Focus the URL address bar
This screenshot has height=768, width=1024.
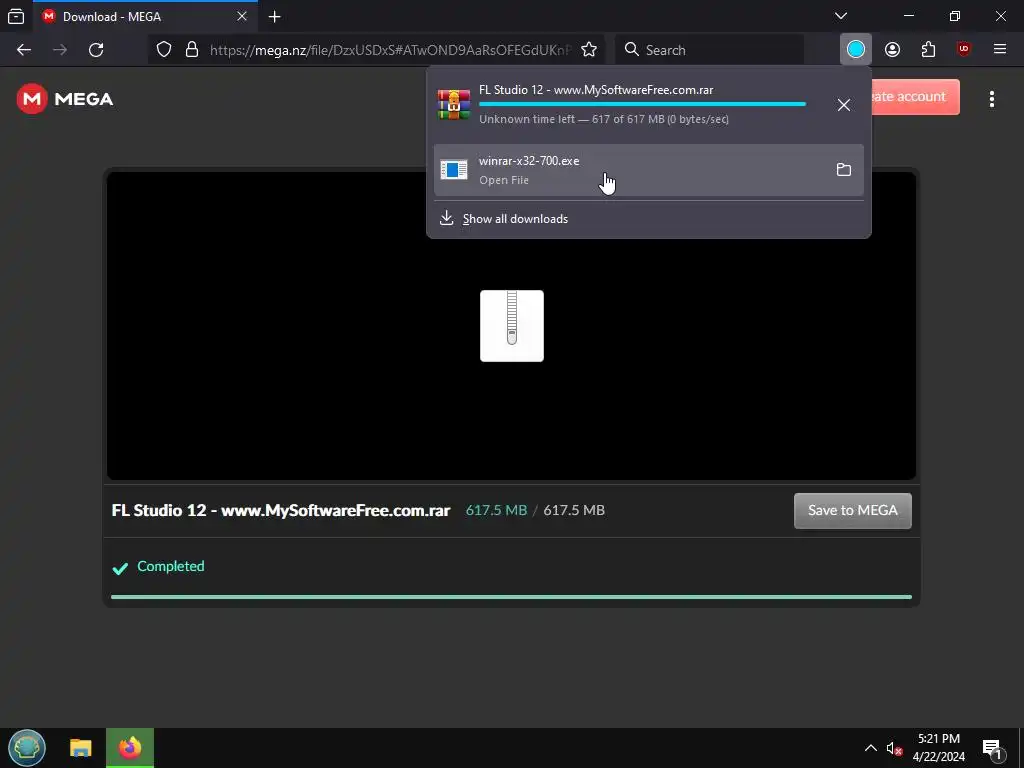391,50
